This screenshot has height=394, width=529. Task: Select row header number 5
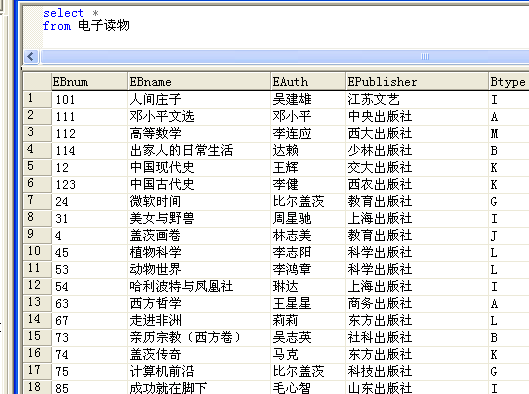[x=37, y=167]
